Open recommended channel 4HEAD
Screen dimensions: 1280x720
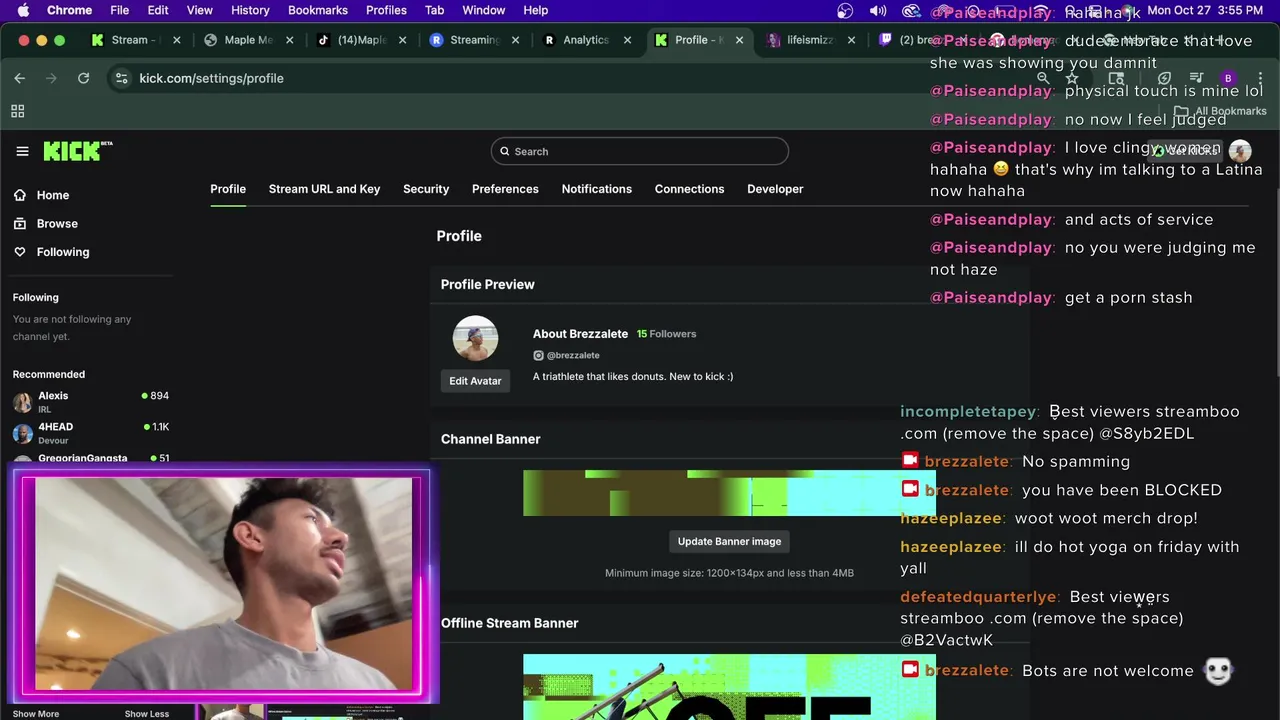pyautogui.click(x=90, y=433)
